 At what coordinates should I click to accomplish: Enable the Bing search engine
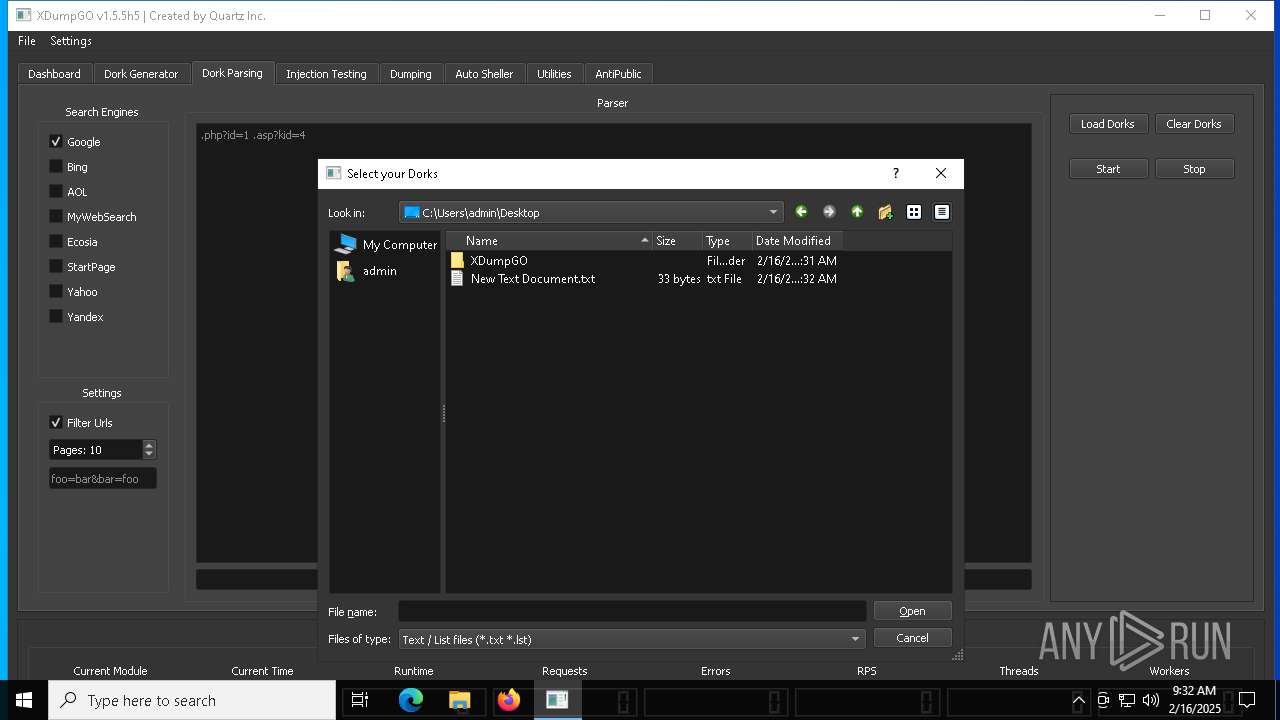point(56,167)
